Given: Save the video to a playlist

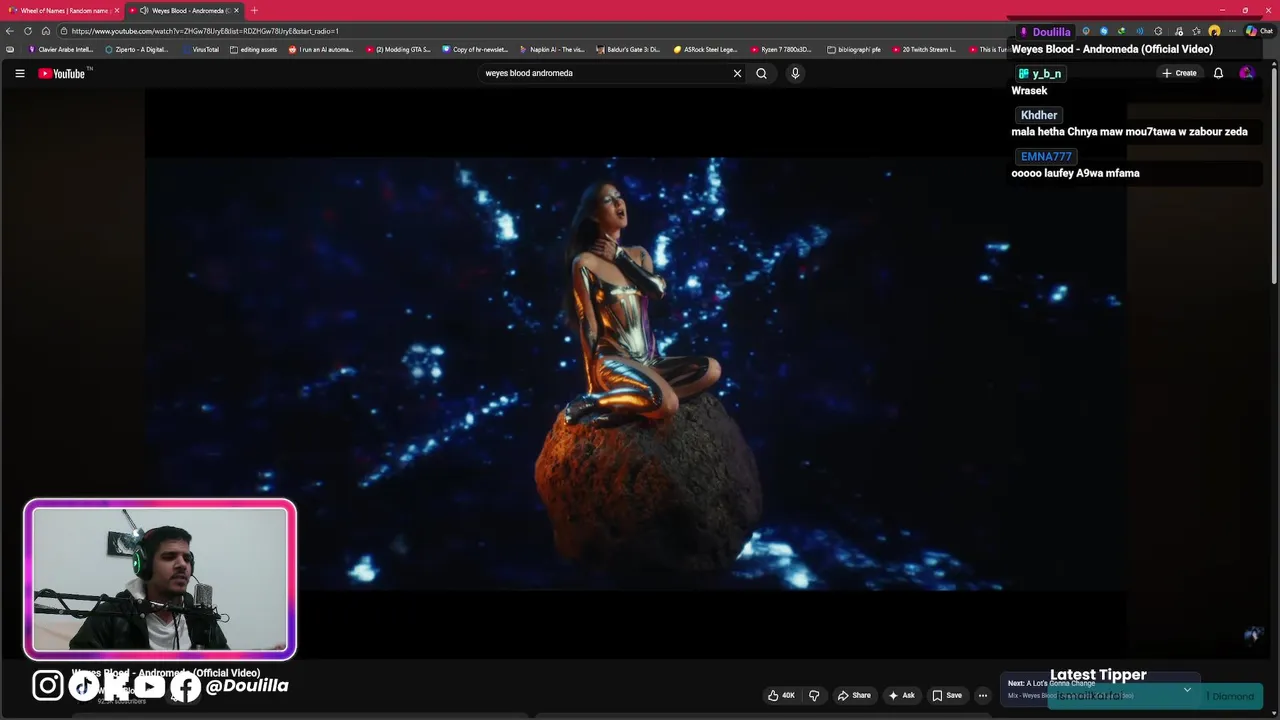Looking at the screenshot, I should tap(947, 695).
